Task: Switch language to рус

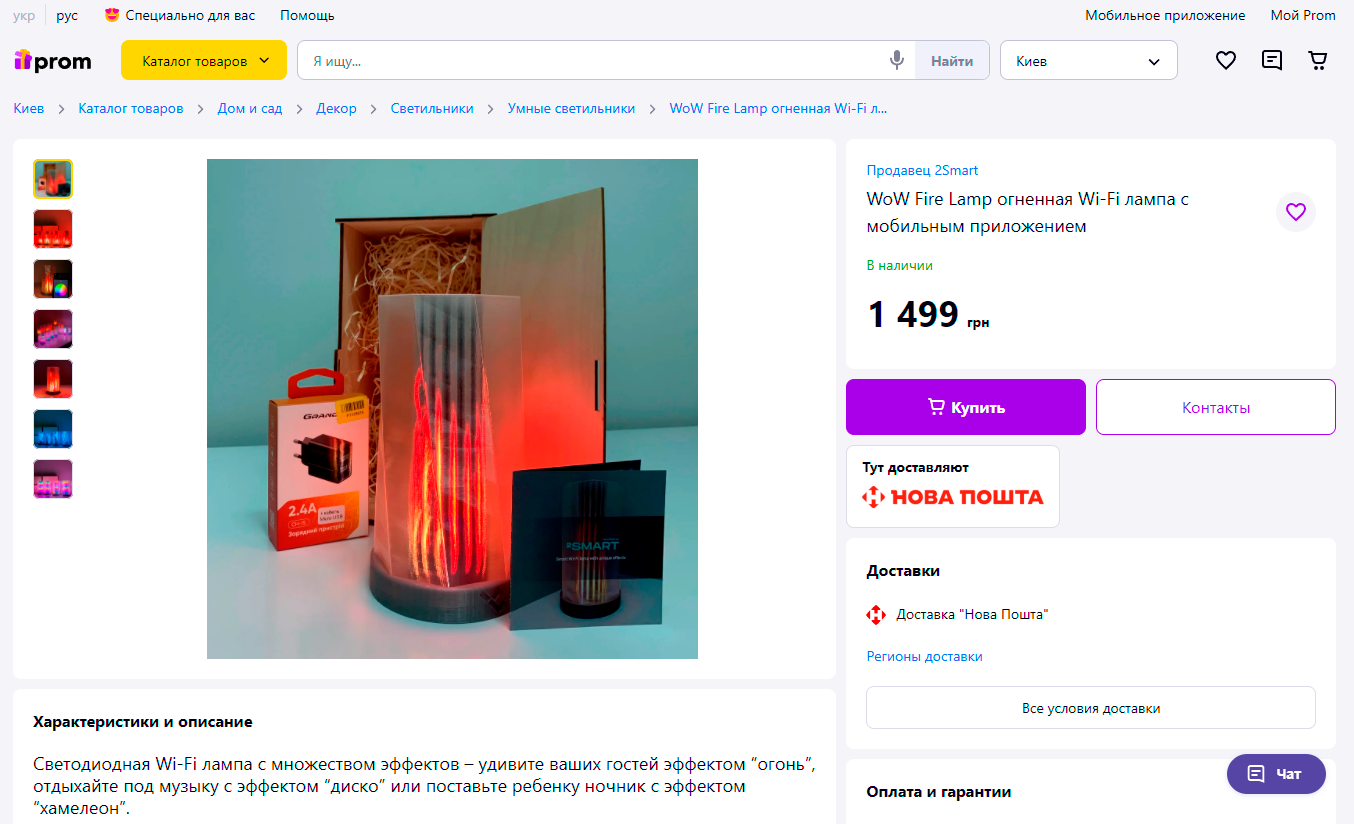Action: 67,15
